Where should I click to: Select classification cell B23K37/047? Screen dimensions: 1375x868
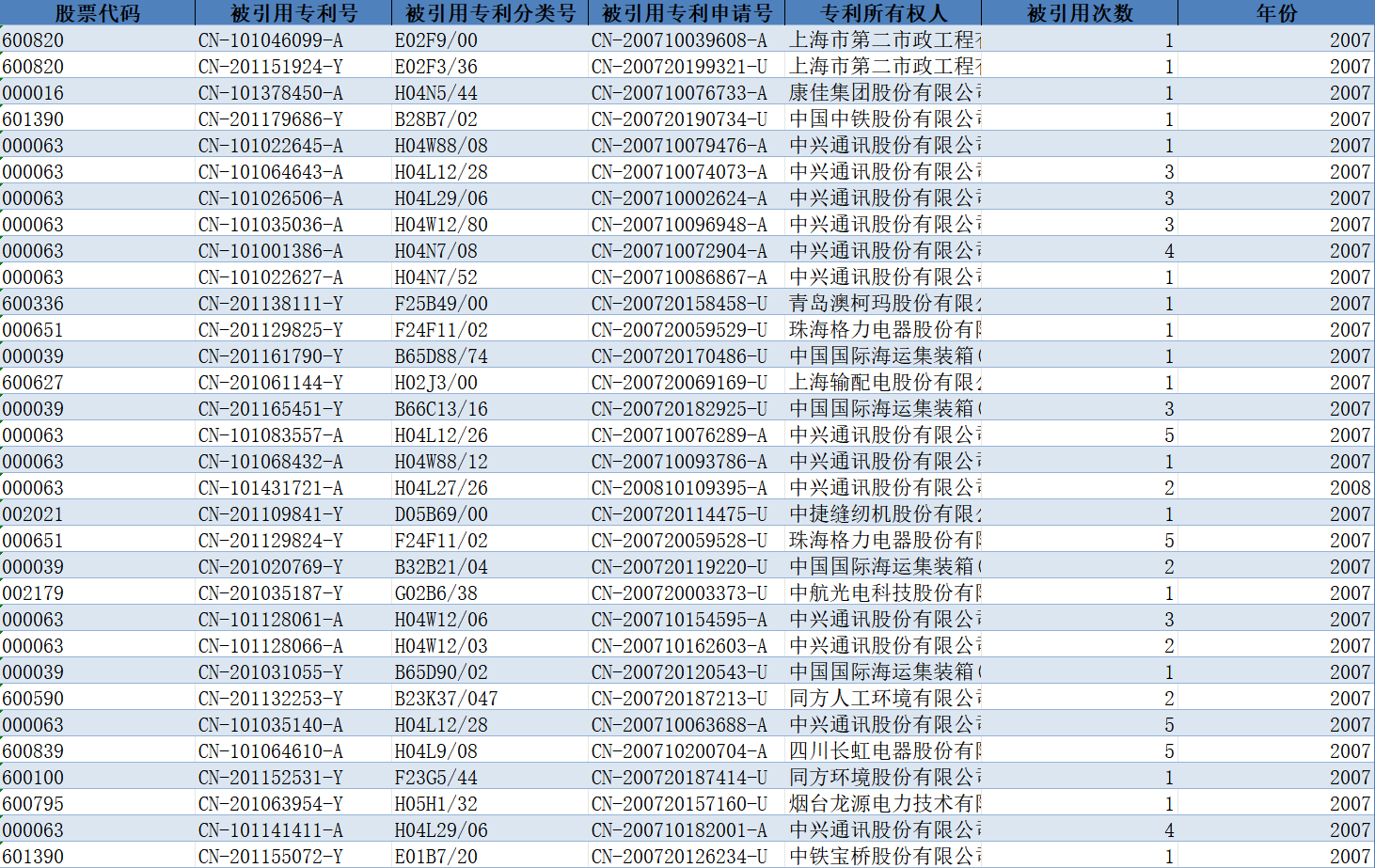(490, 699)
